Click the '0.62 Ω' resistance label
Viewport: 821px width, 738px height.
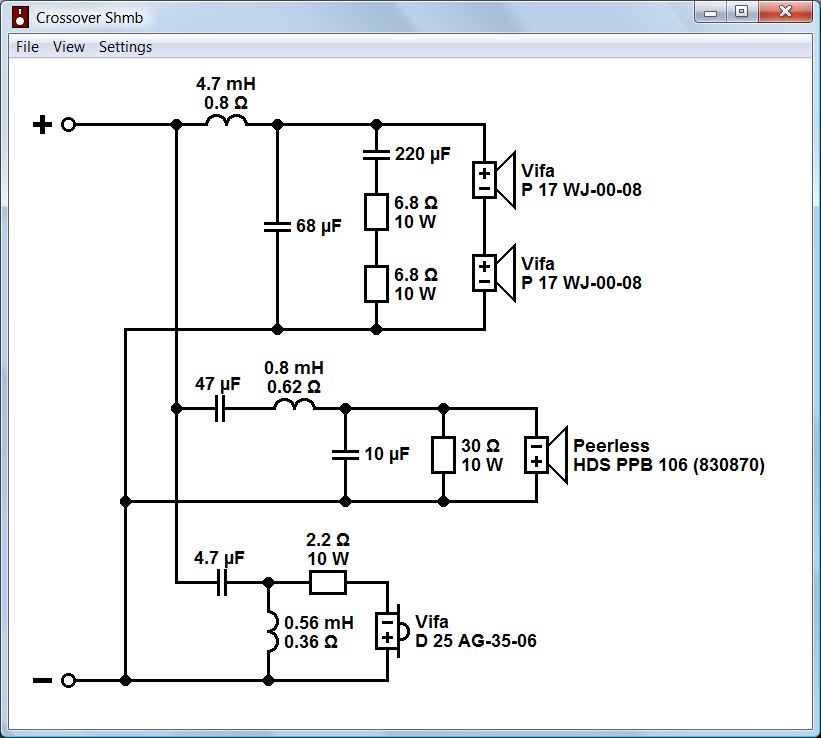pos(294,387)
